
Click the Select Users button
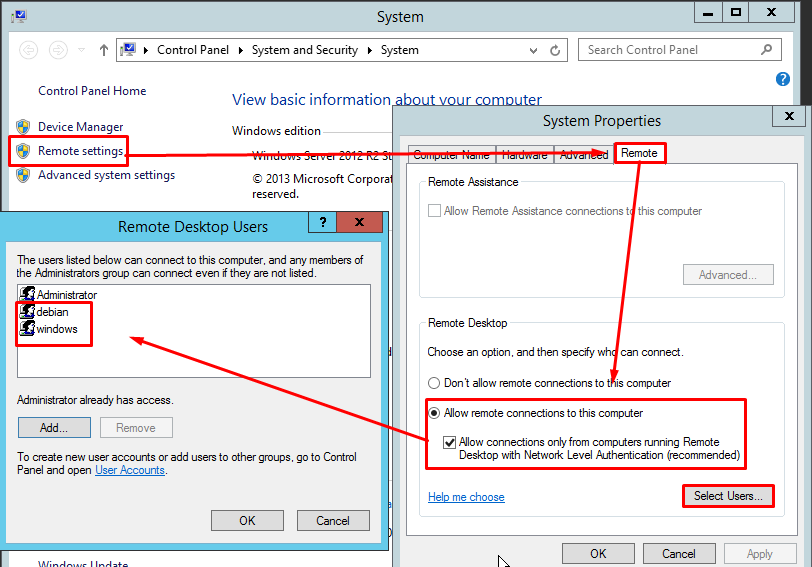(728, 496)
